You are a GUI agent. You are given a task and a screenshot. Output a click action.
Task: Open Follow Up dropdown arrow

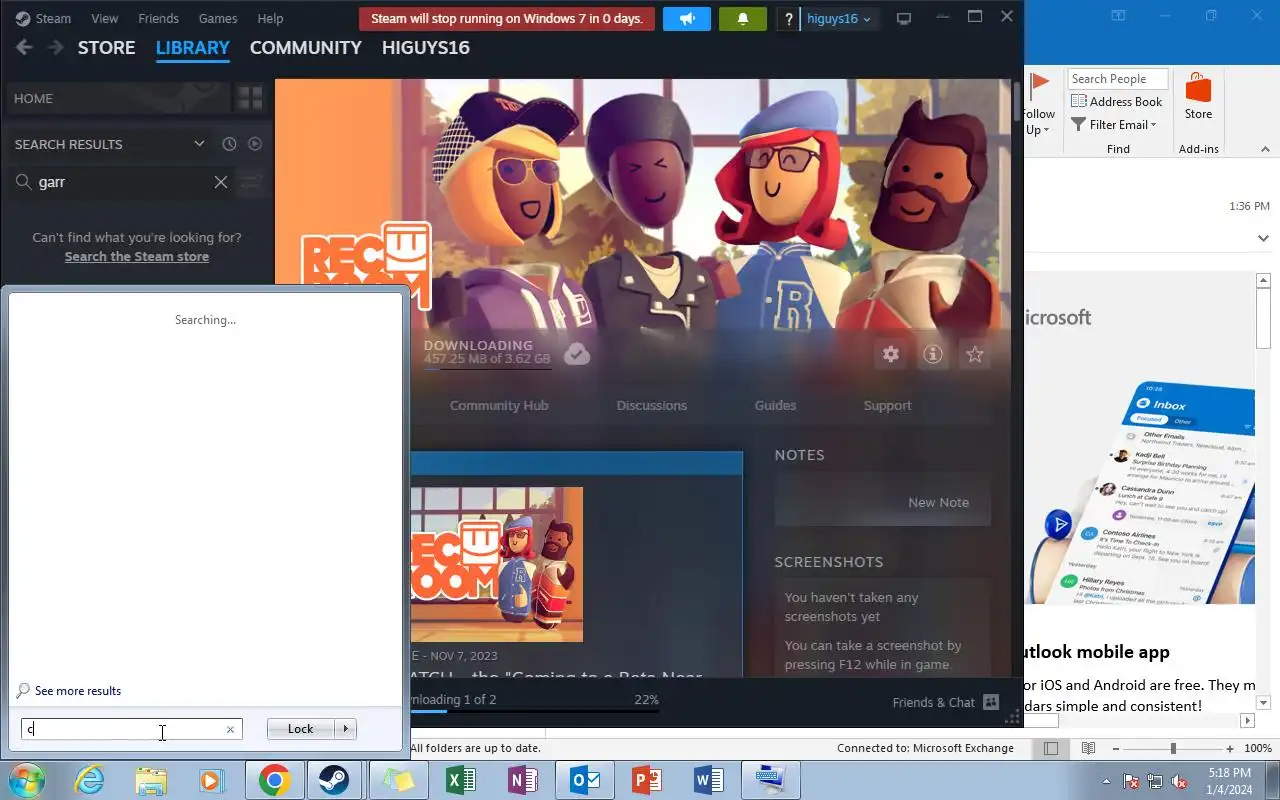pos(1046,130)
